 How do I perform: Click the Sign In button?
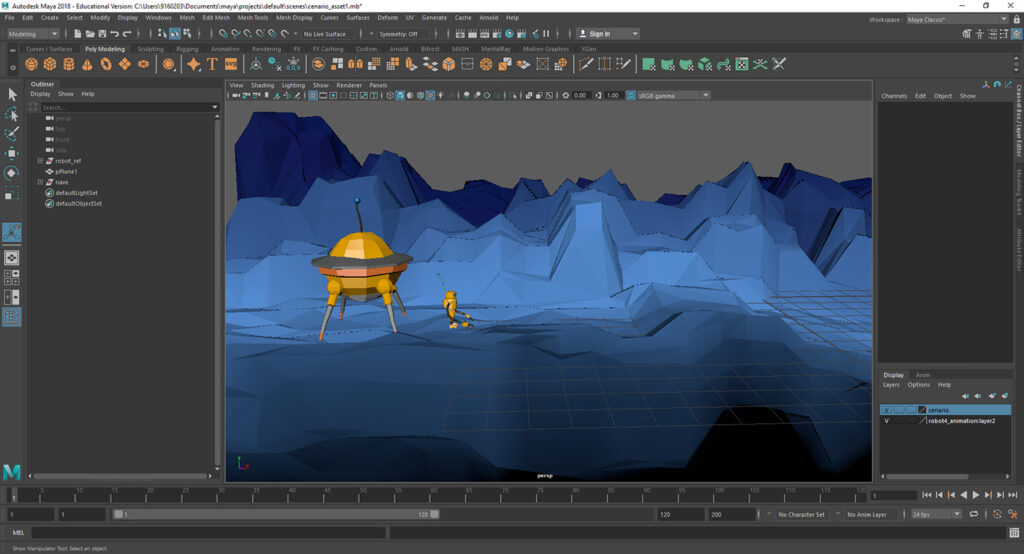pos(599,34)
